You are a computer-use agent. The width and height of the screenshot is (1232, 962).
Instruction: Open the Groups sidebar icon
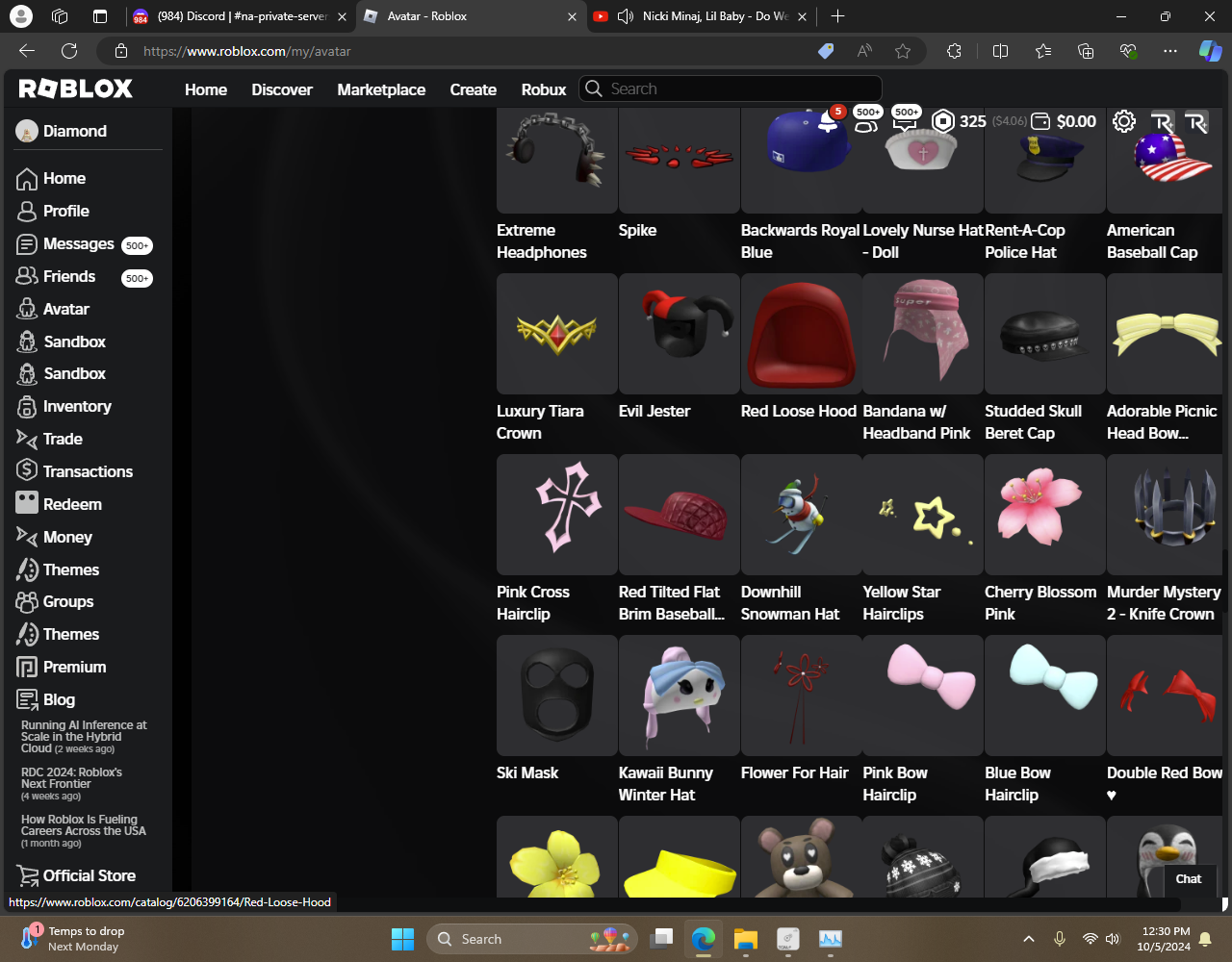27,602
